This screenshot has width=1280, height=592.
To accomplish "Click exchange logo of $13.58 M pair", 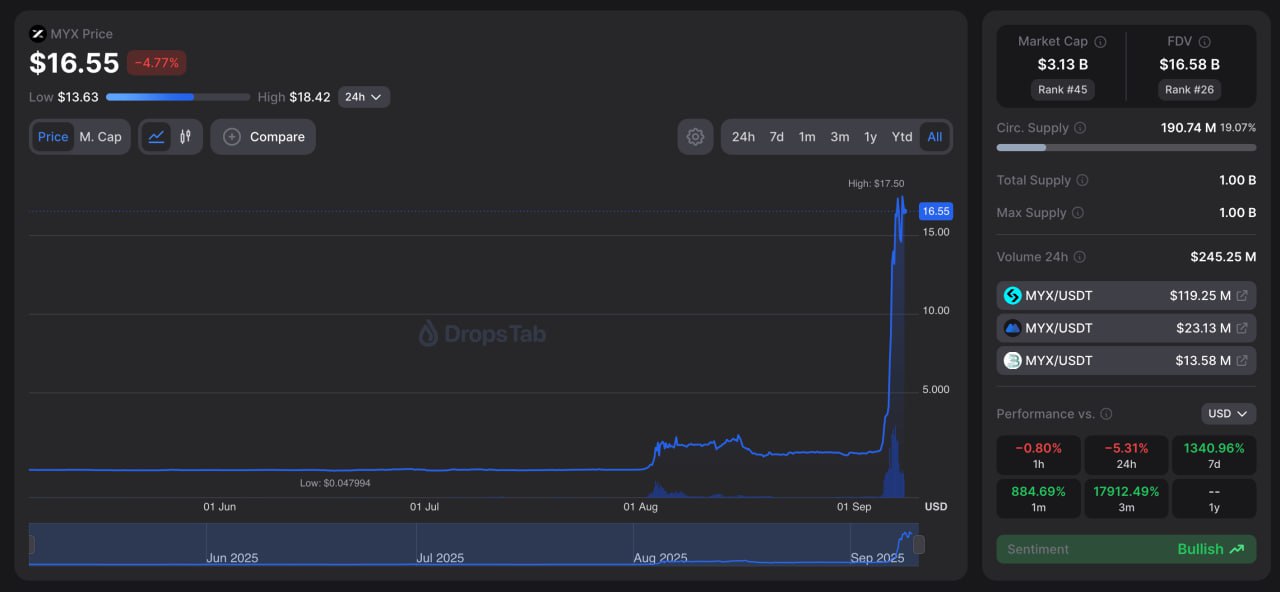I will [1012, 360].
